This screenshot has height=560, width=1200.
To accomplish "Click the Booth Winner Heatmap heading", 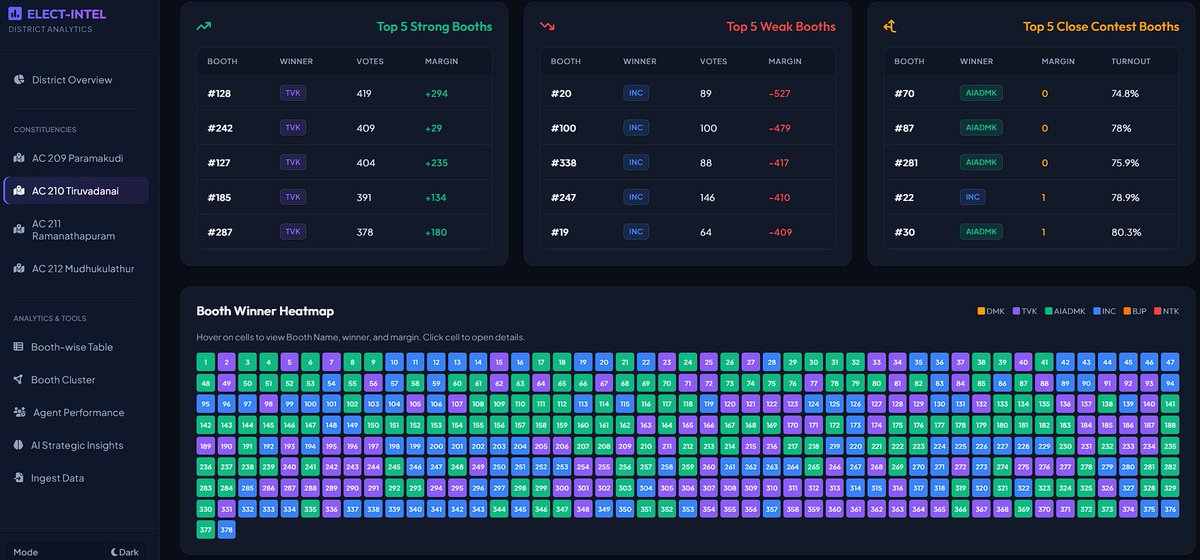I will point(265,312).
